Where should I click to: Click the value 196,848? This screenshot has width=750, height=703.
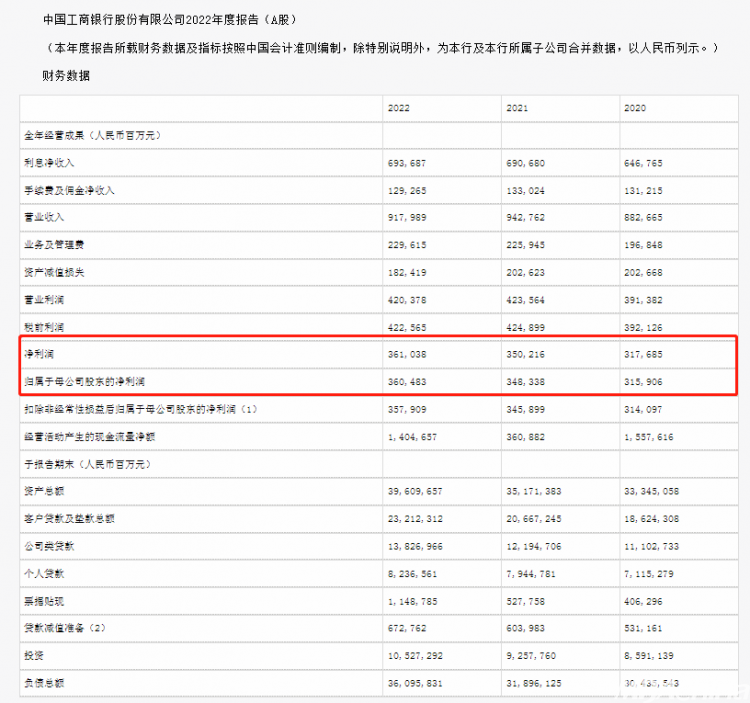pos(643,245)
